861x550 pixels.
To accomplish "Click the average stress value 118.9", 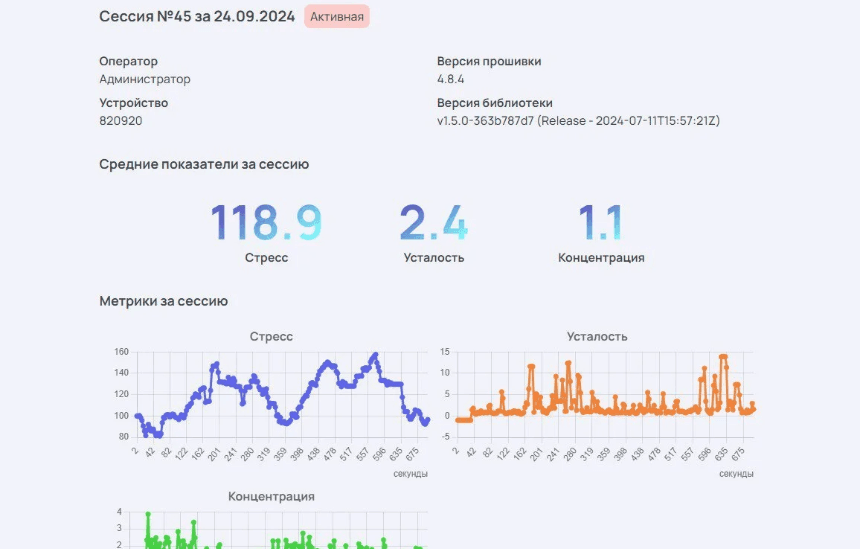I will pyautogui.click(x=266, y=222).
